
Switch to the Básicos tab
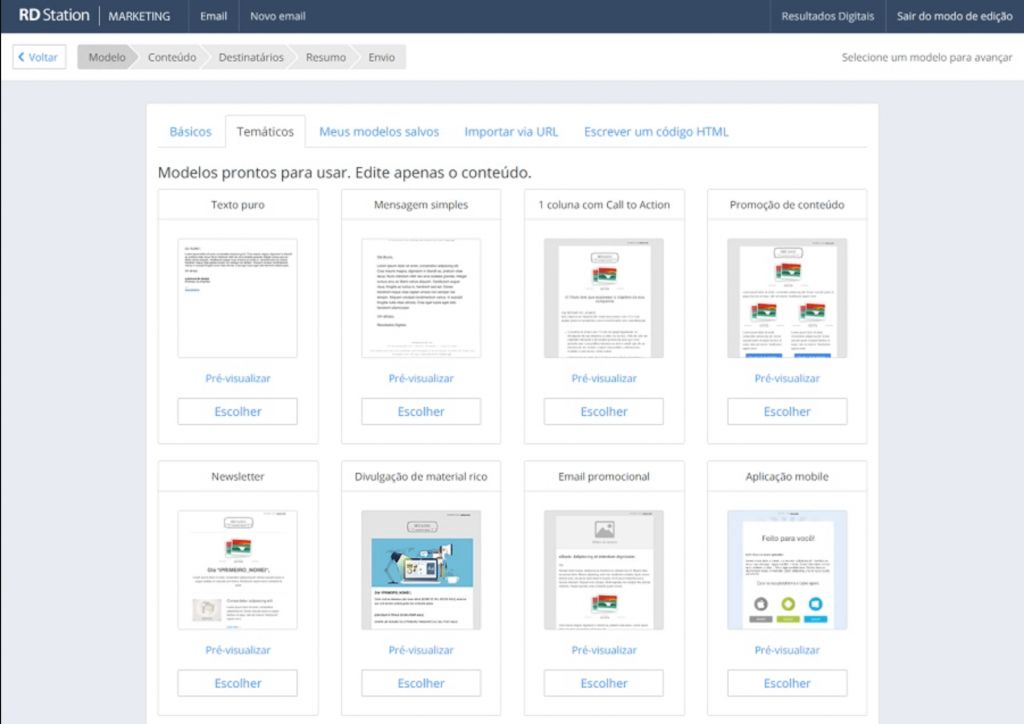coord(191,132)
